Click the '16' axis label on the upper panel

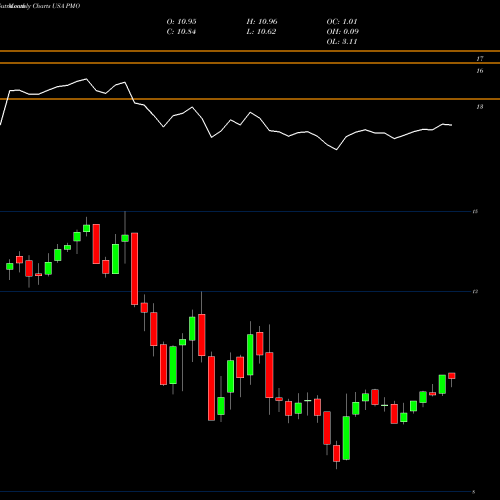480,71
